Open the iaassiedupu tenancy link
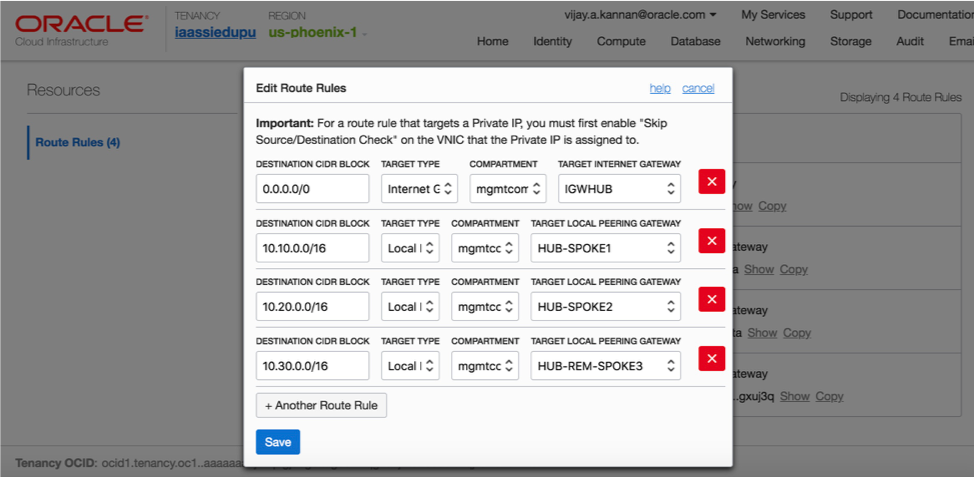Image resolution: width=974 pixels, height=477 pixels. click(216, 33)
